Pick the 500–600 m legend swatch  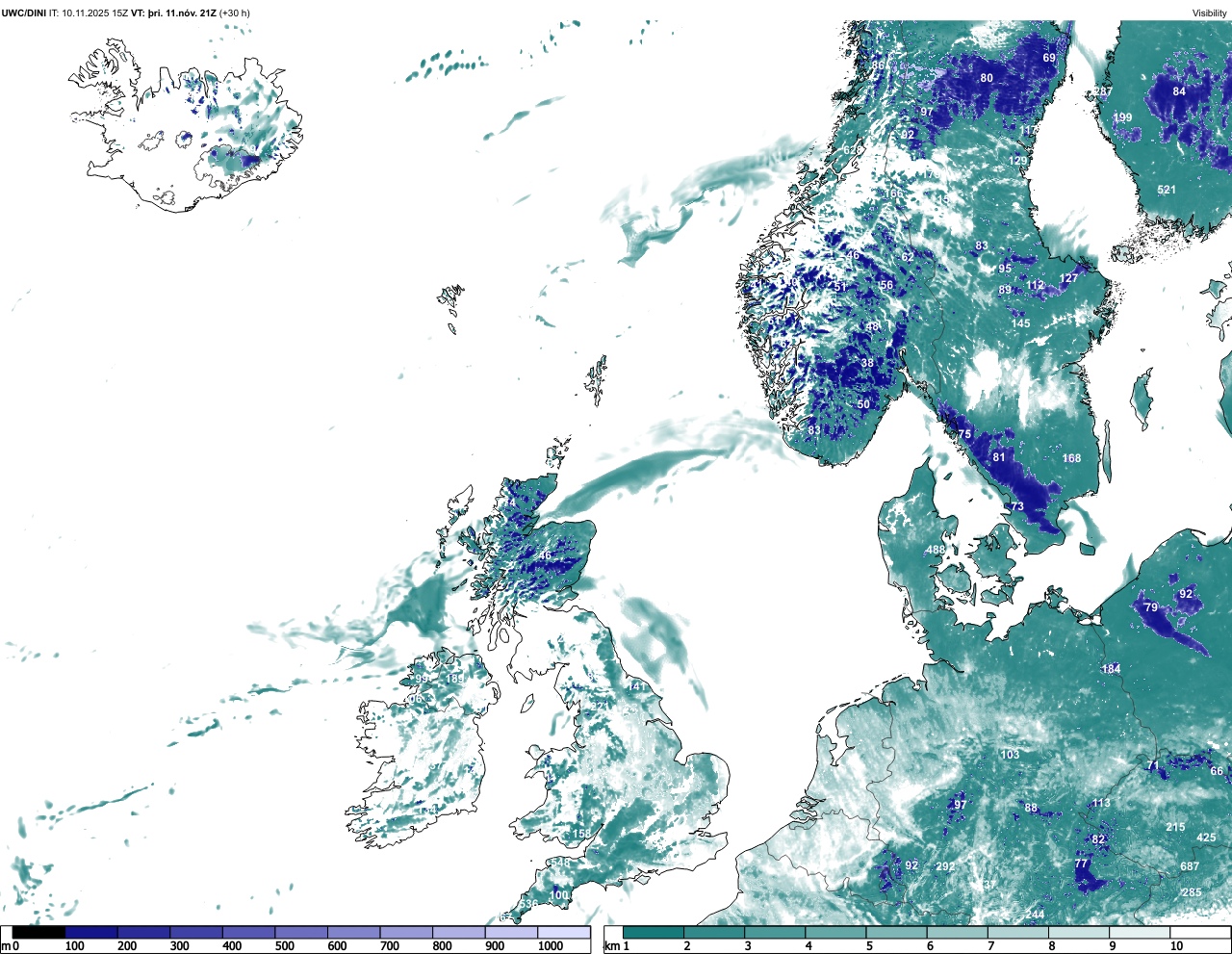tap(301, 932)
